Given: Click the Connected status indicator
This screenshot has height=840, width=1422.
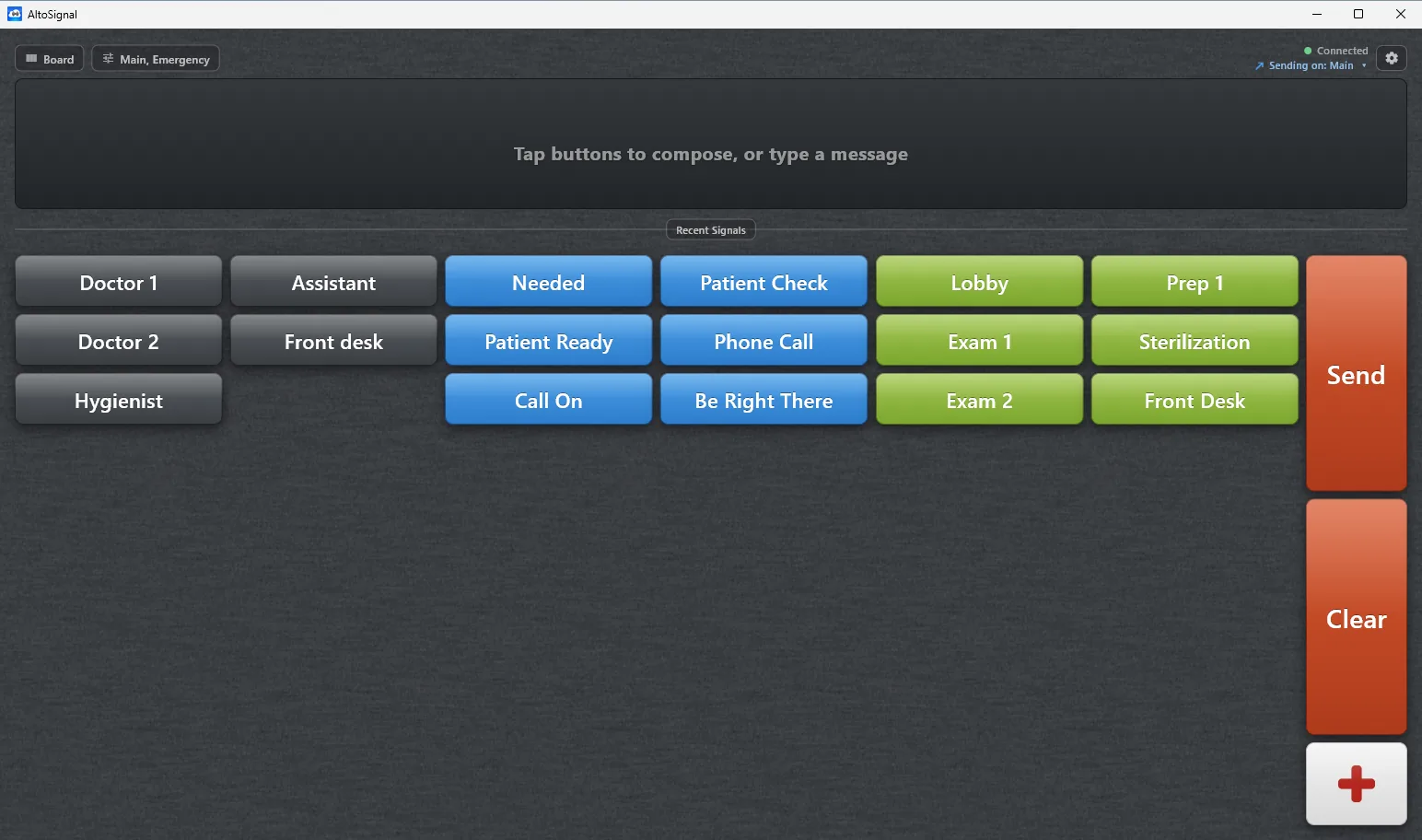Looking at the screenshot, I should click(x=1335, y=51).
